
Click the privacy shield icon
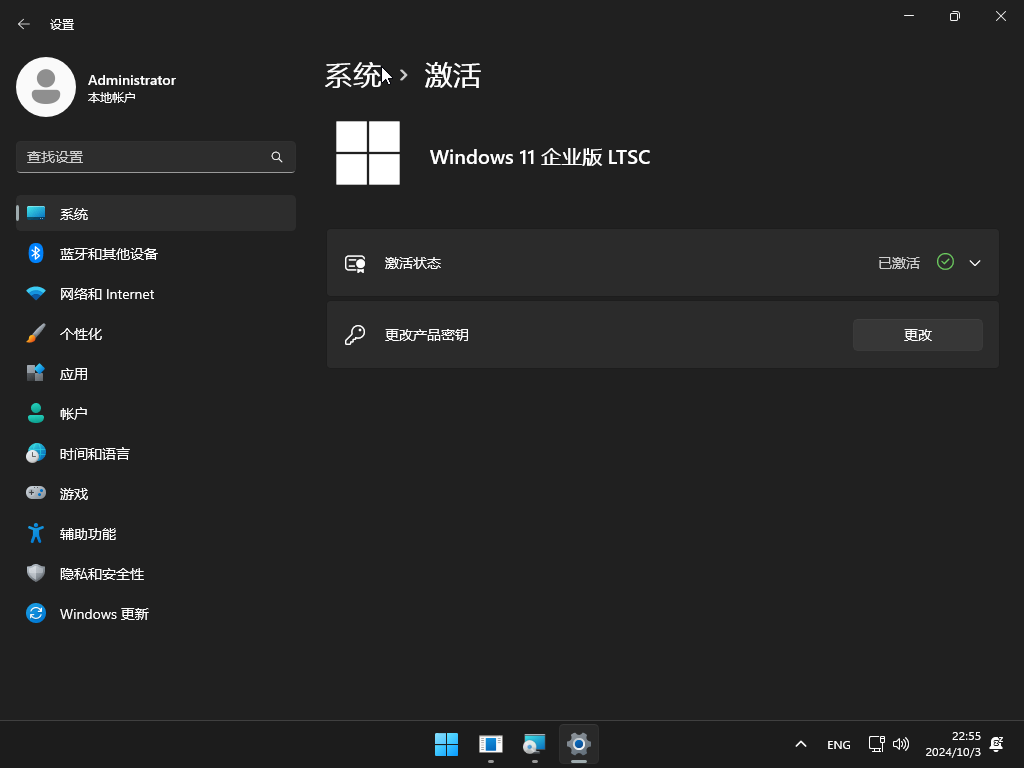[36, 573]
